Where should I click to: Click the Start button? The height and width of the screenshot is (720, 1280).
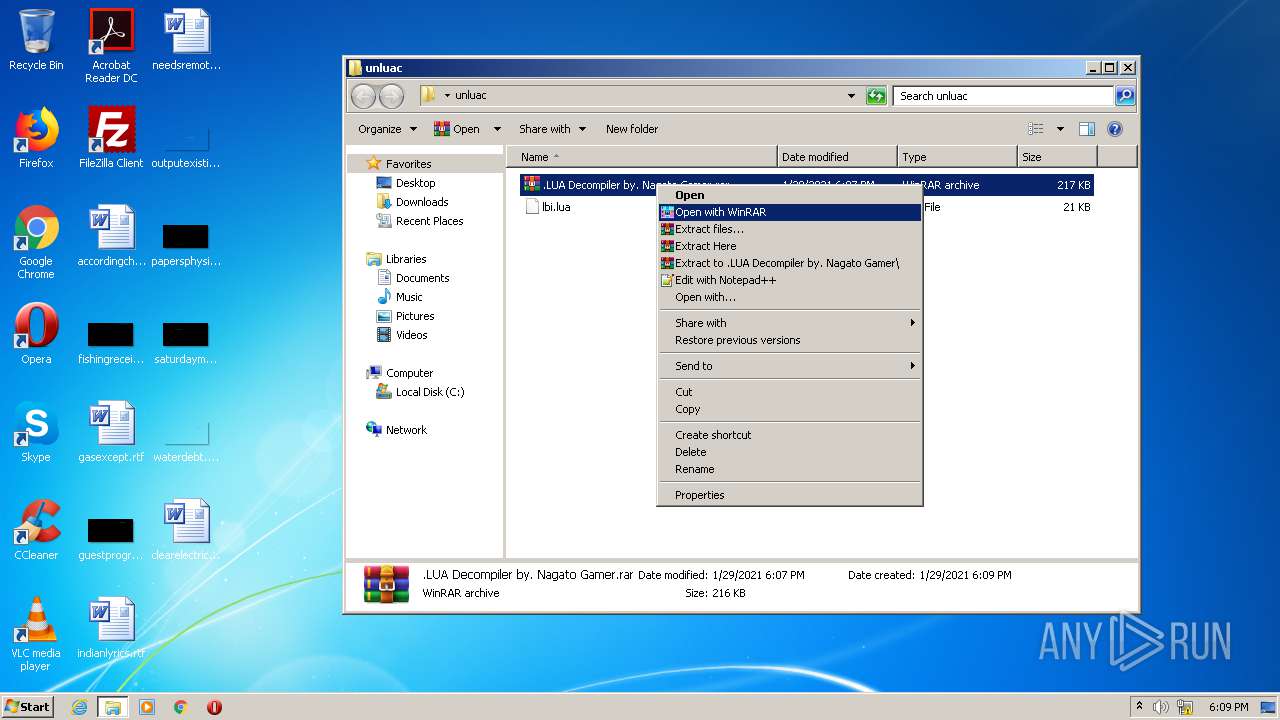point(27,707)
